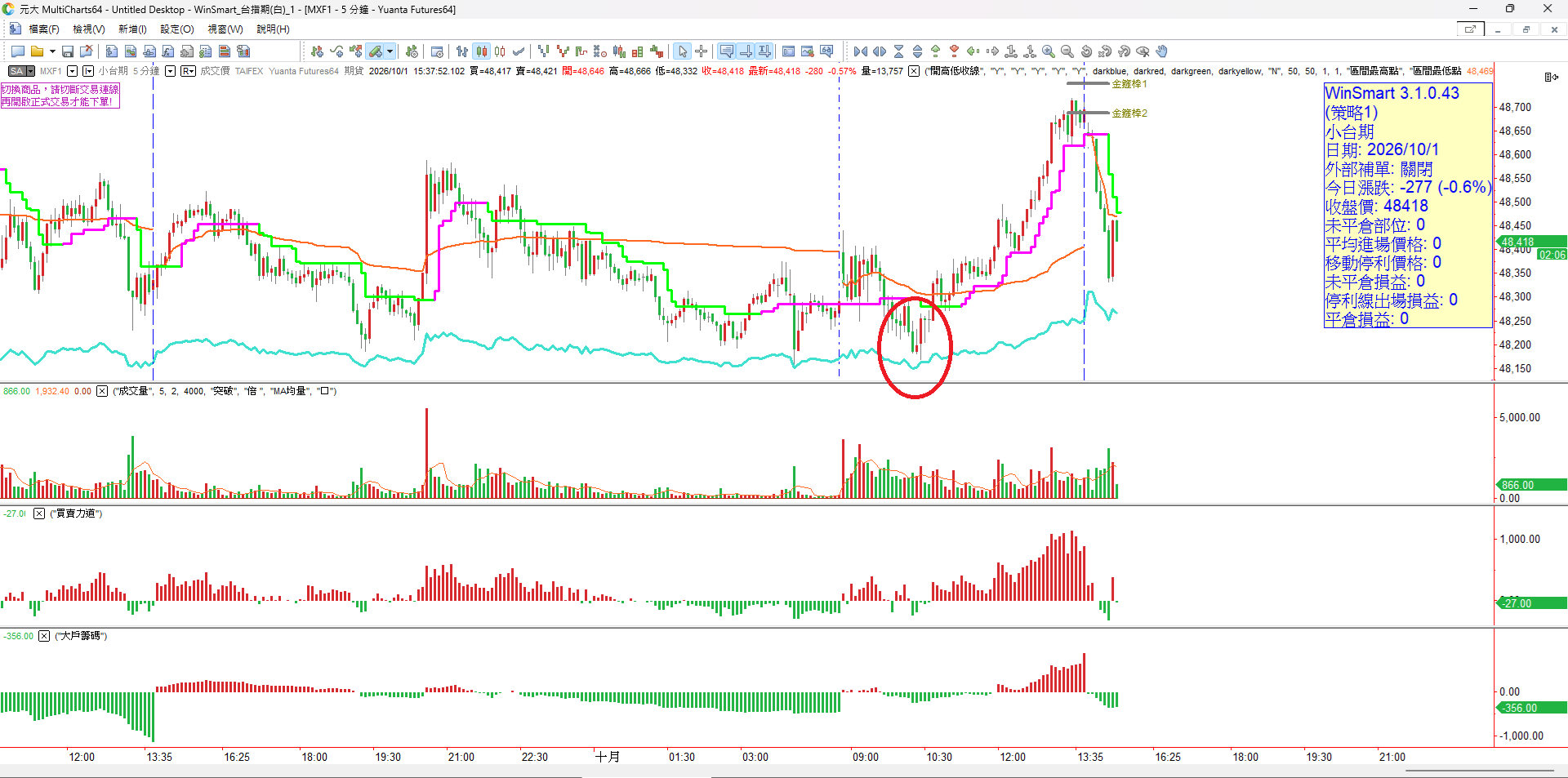
Task: Toggle the X box beside 大戶籌碼 indicator
Action: coord(44,636)
